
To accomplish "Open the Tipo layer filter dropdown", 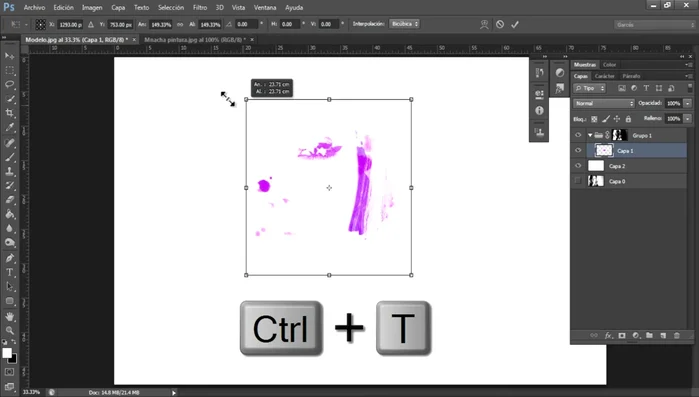I will pos(589,88).
